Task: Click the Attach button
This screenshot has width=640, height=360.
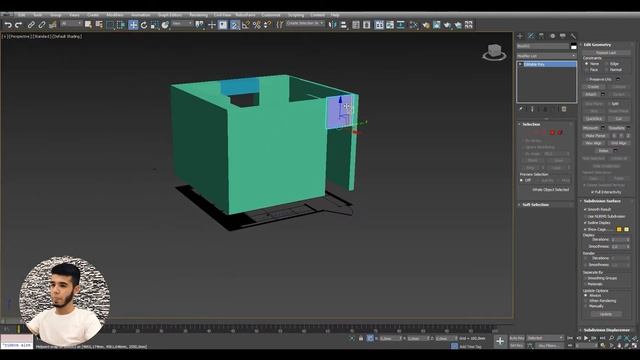Action: [591, 94]
